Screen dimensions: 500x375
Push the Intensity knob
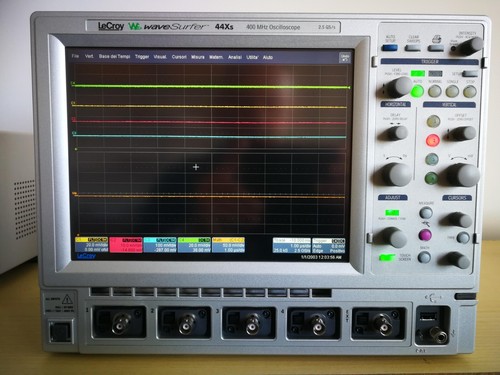tap(471, 46)
